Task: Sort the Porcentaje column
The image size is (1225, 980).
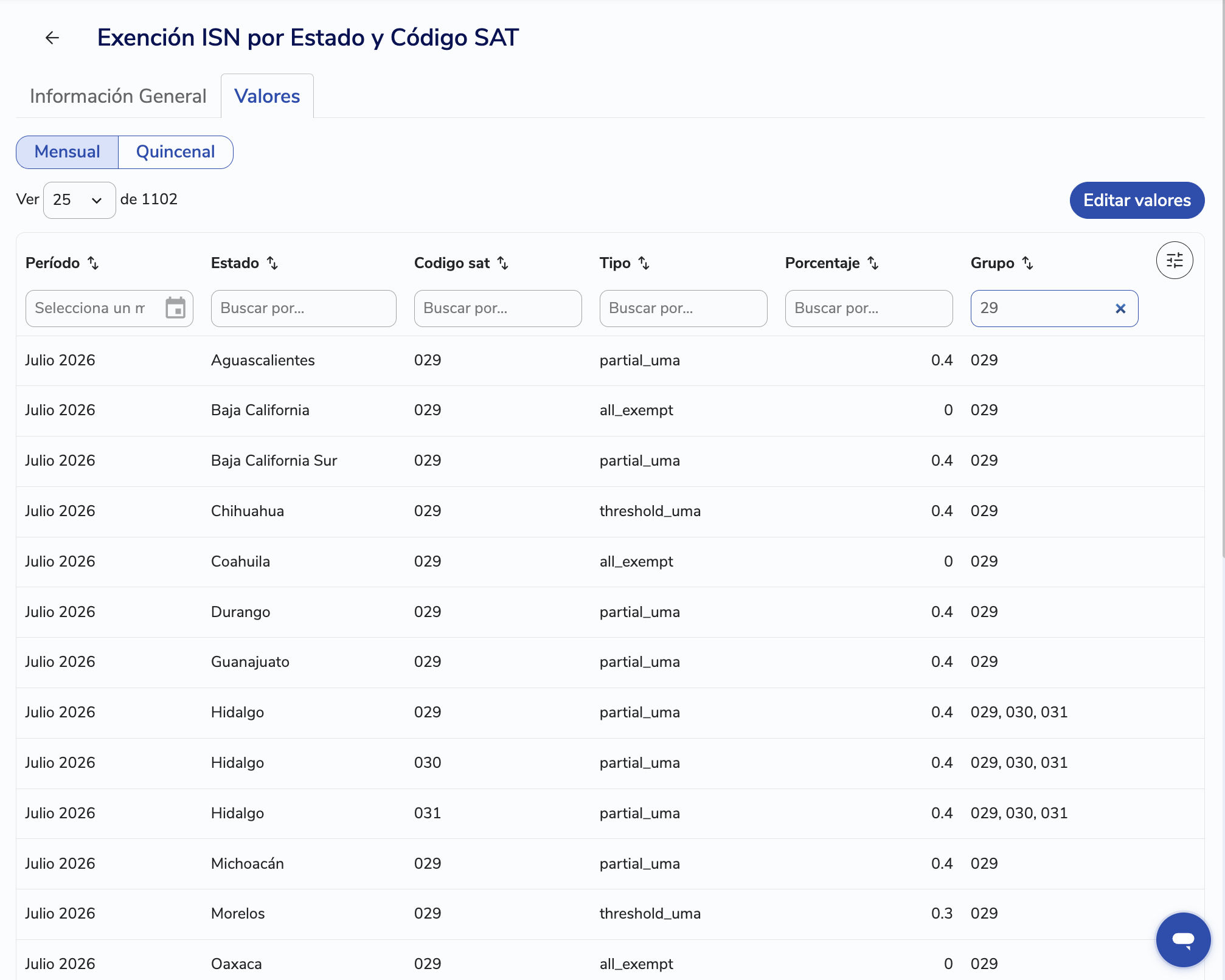Action: pos(873,263)
